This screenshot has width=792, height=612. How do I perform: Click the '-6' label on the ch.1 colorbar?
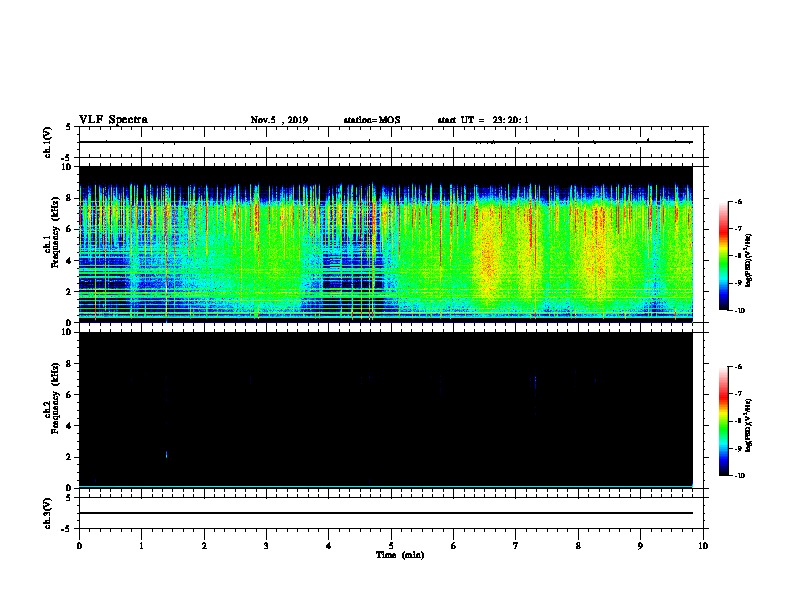click(x=738, y=201)
